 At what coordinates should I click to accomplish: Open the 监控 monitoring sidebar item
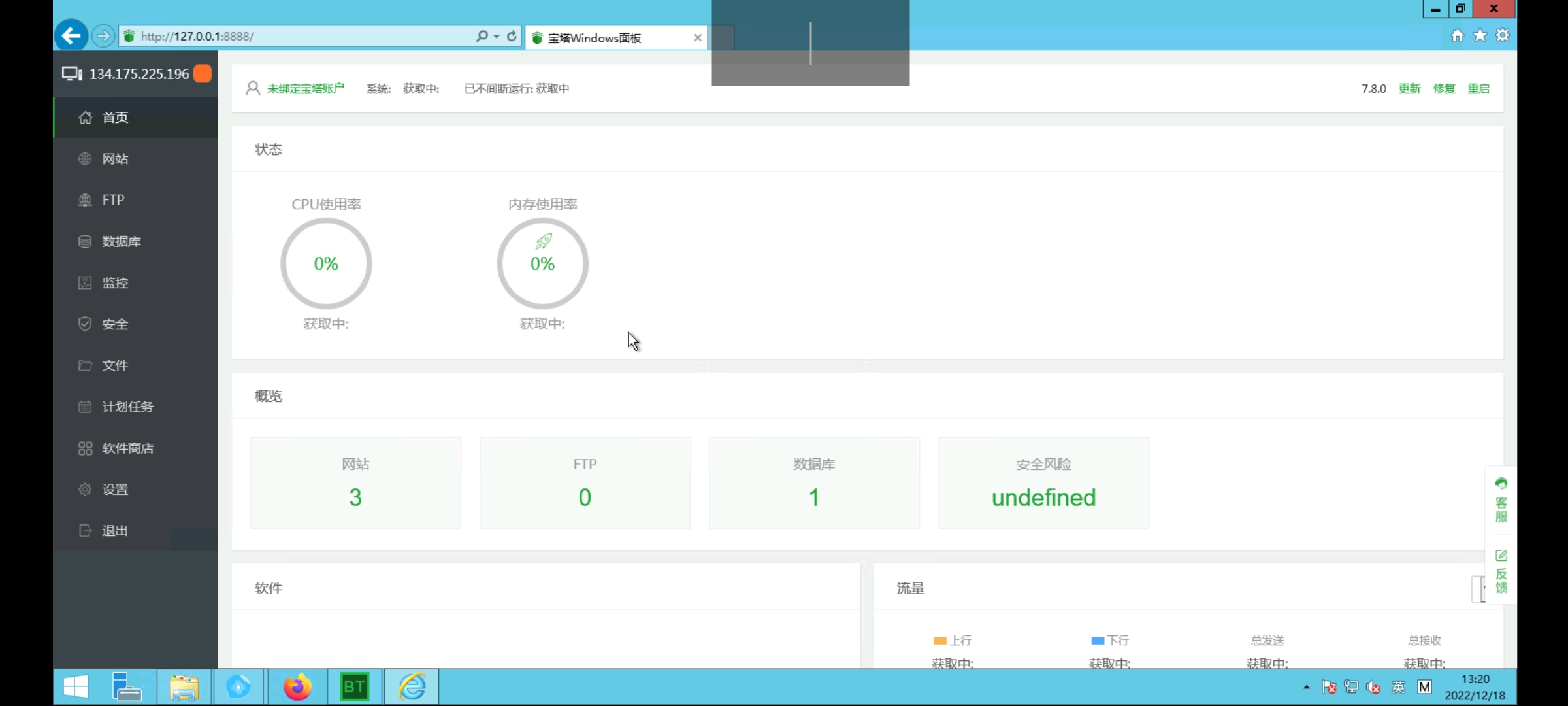[136, 282]
